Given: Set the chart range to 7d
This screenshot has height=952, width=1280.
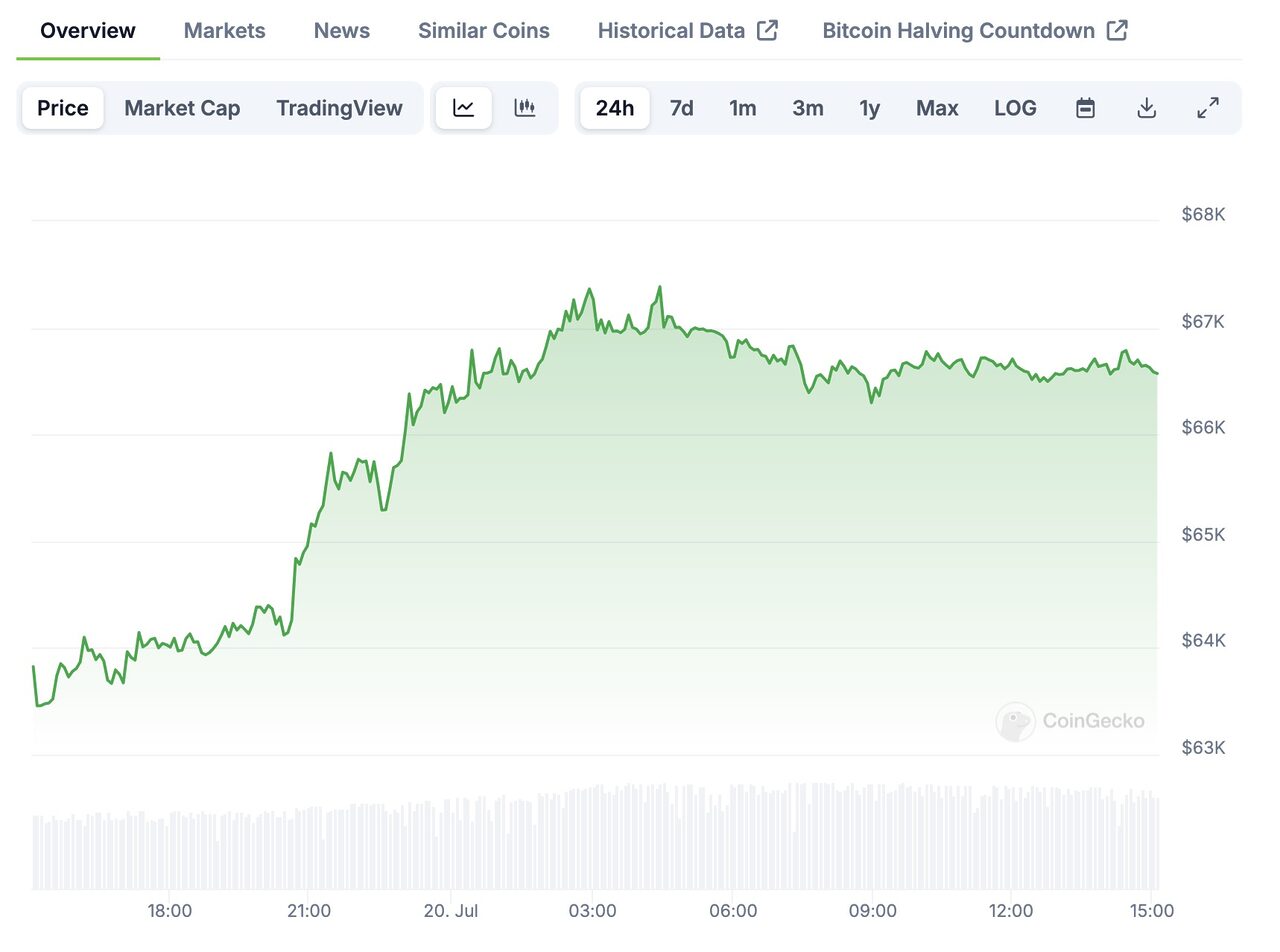Looking at the screenshot, I should [x=682, y=108].
